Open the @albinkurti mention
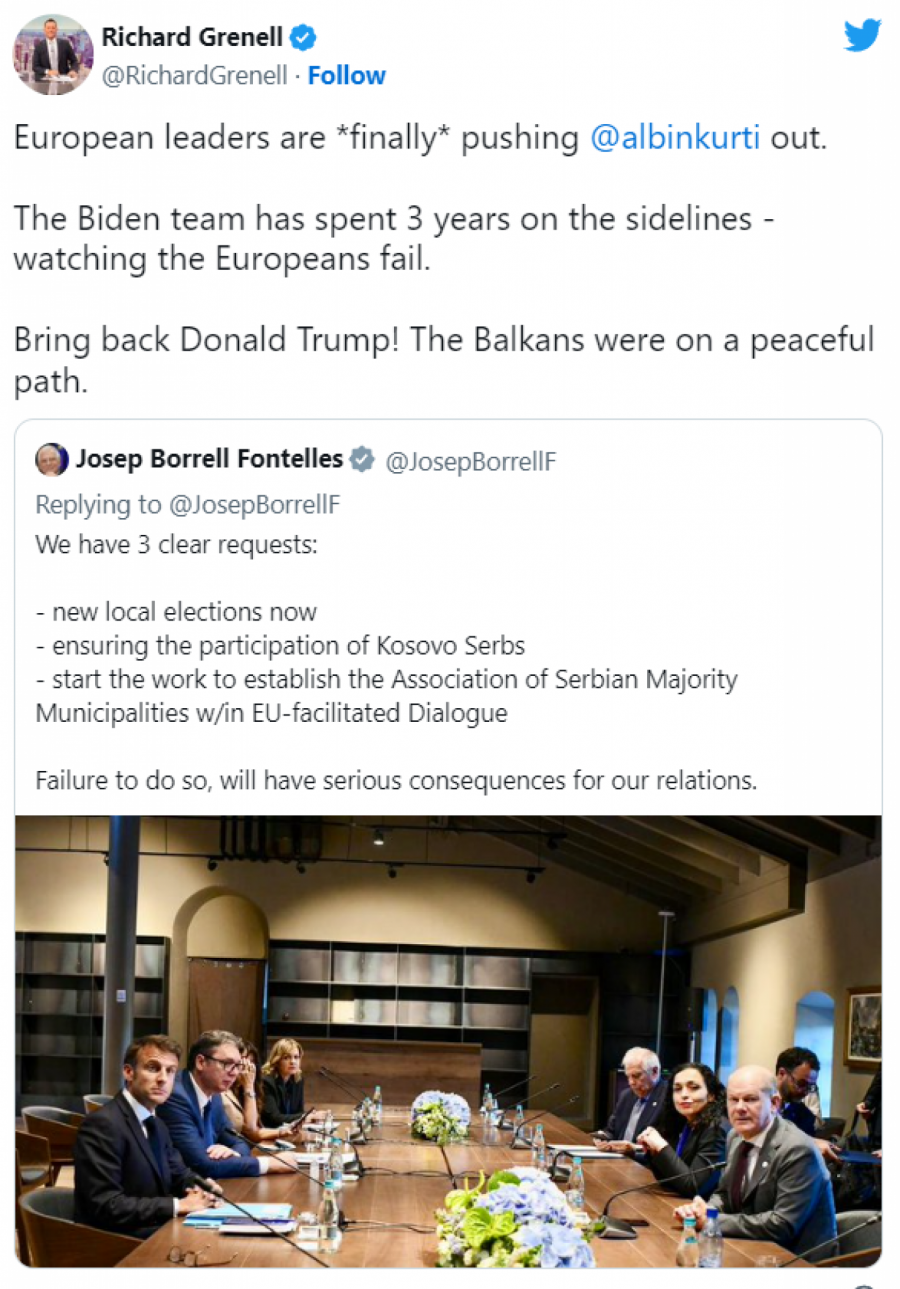This screenshot has width=900, height=1289. 675,138
